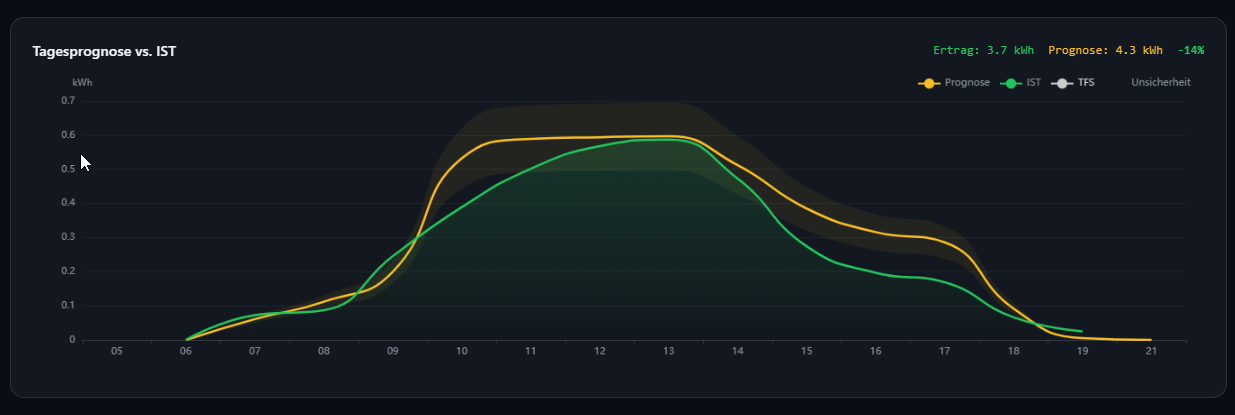This screenshot has width=1235, height=415.
Task: Click the 12 hour mark on x-axis
Action: click(600, 352)
